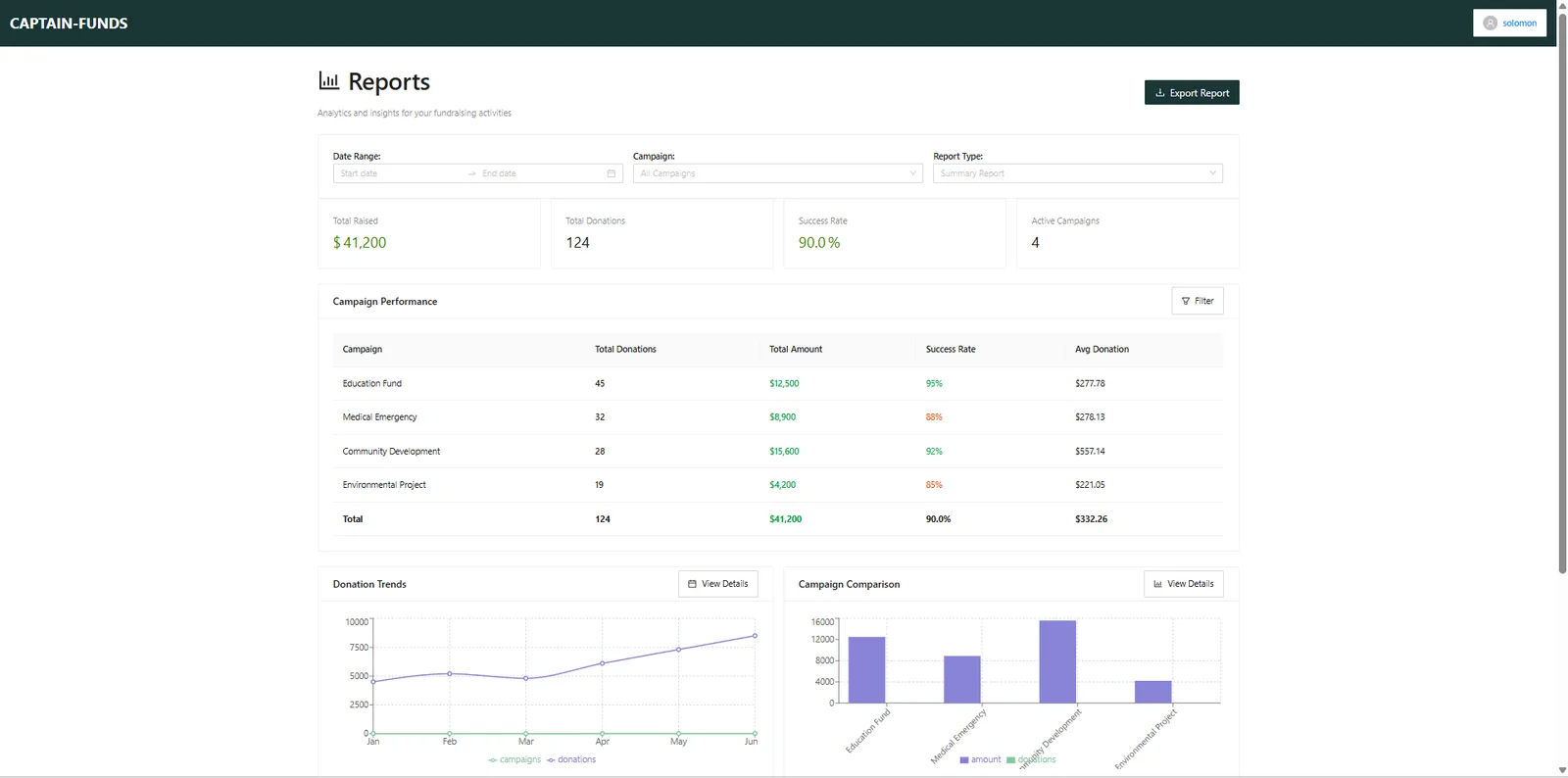
Task: Focus the Start date input field
Action: pos(400,173)
